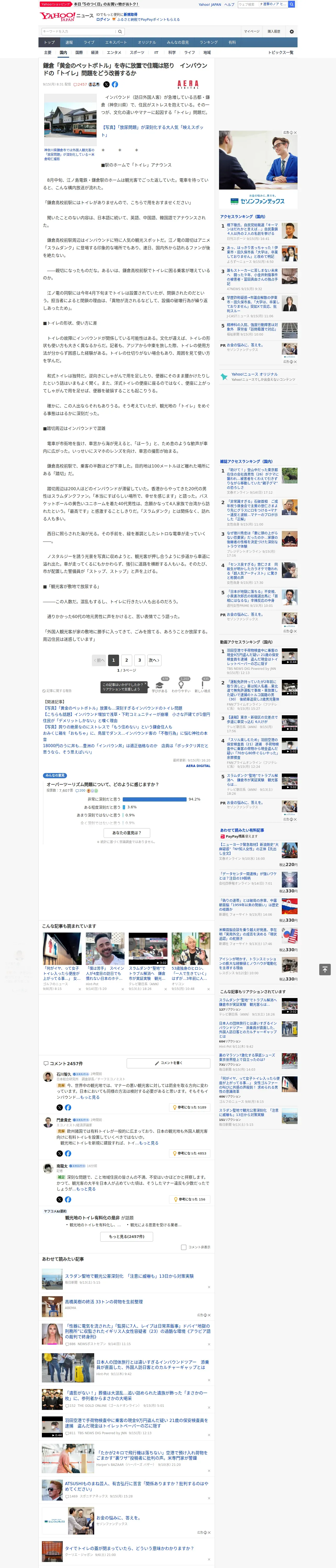Select the みんなの意見 navigation tab
The image size is (336, 1568).
177,43
